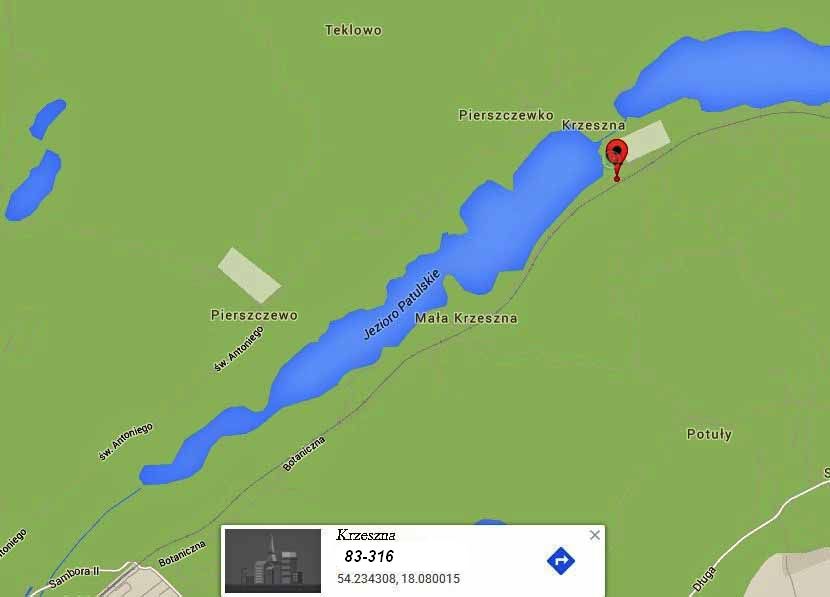Click the Długa street label
This screenshot has height=597, width=830.
click(705, 578)
